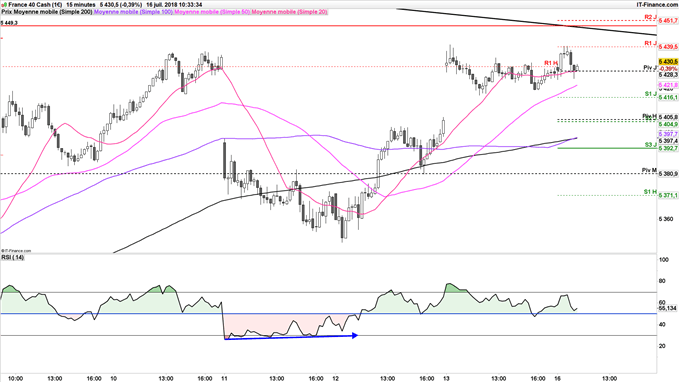Click the 10:00 label on the time axis
The height and width of the screenshot is (382, 679).
(x=16, y=378)
